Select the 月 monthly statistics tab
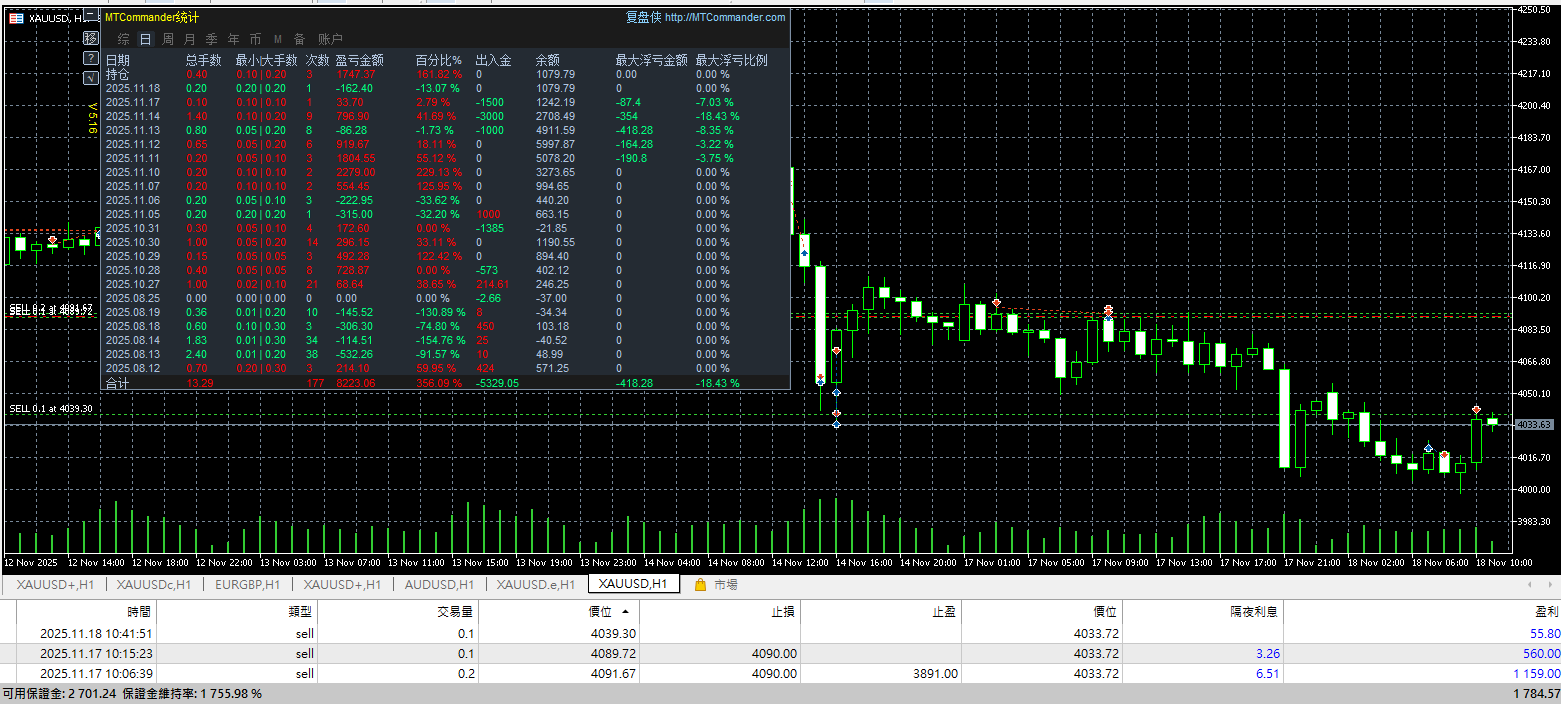Image resolution: width=1561 pixels, height=708 pixels. pos(189,39)
